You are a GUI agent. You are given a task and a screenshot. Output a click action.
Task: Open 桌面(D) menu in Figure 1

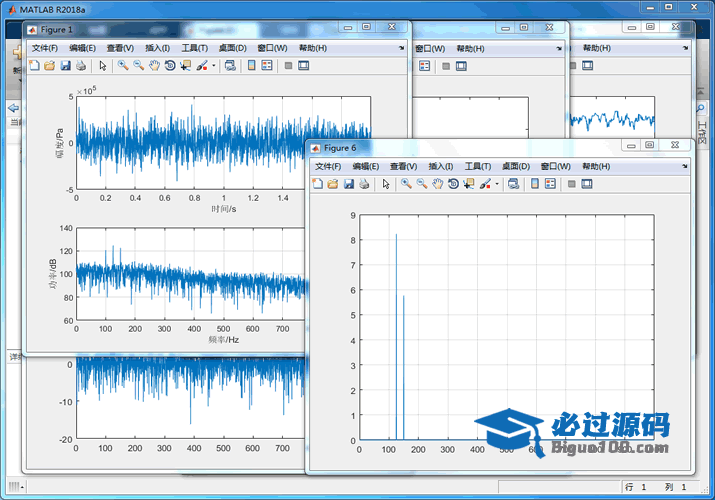233,48
